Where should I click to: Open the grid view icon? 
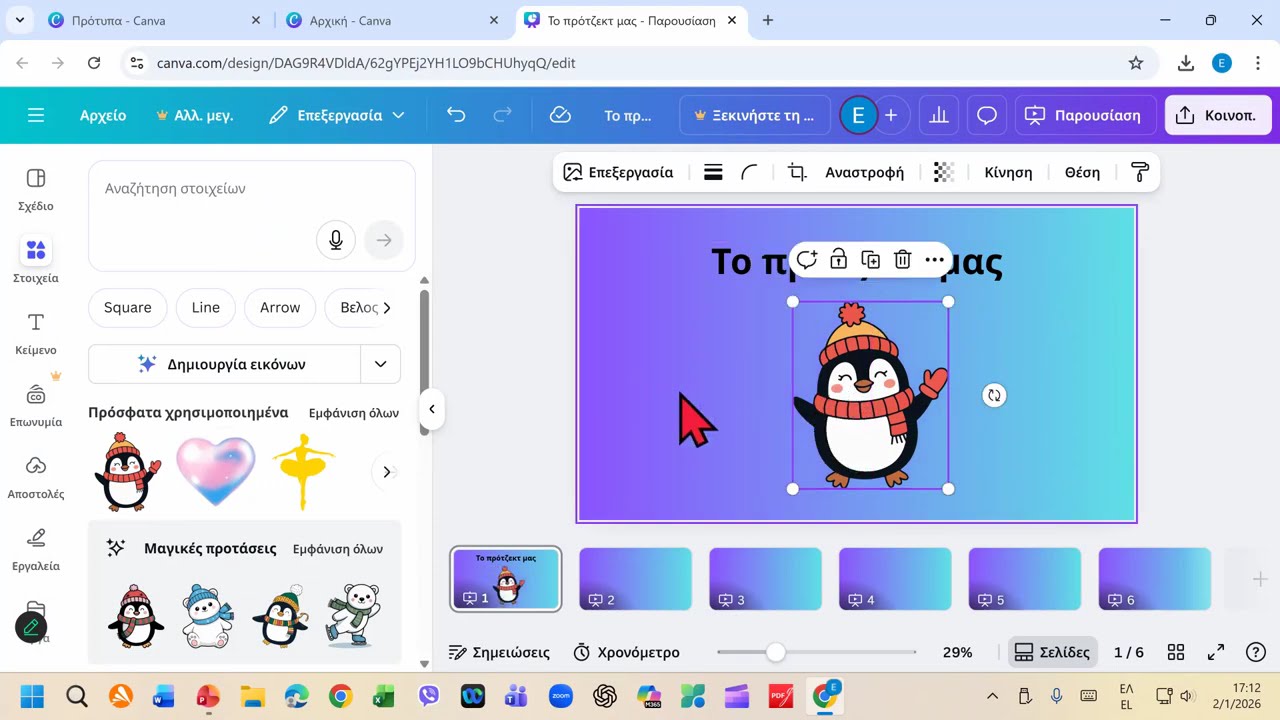click(x=1176, y=652)
